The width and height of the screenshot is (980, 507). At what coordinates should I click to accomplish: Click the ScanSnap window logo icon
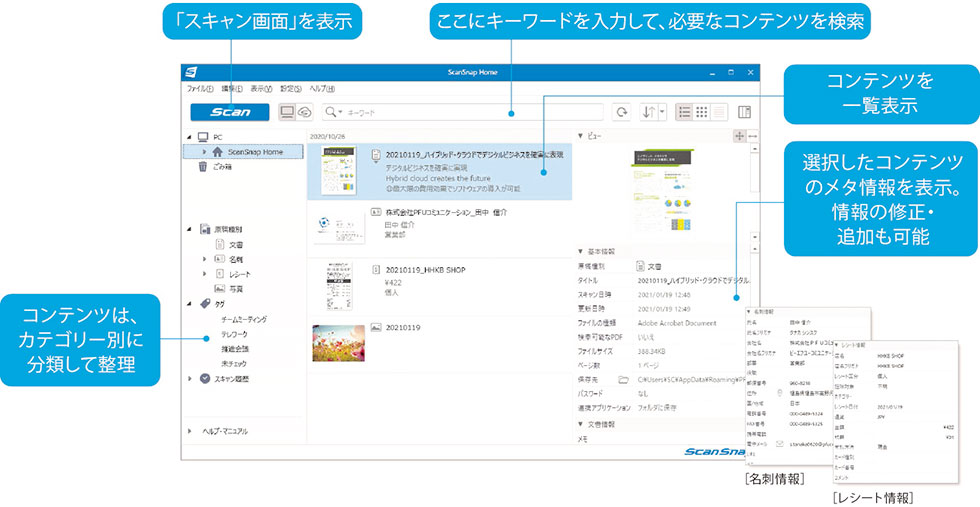tap(191, 72)
